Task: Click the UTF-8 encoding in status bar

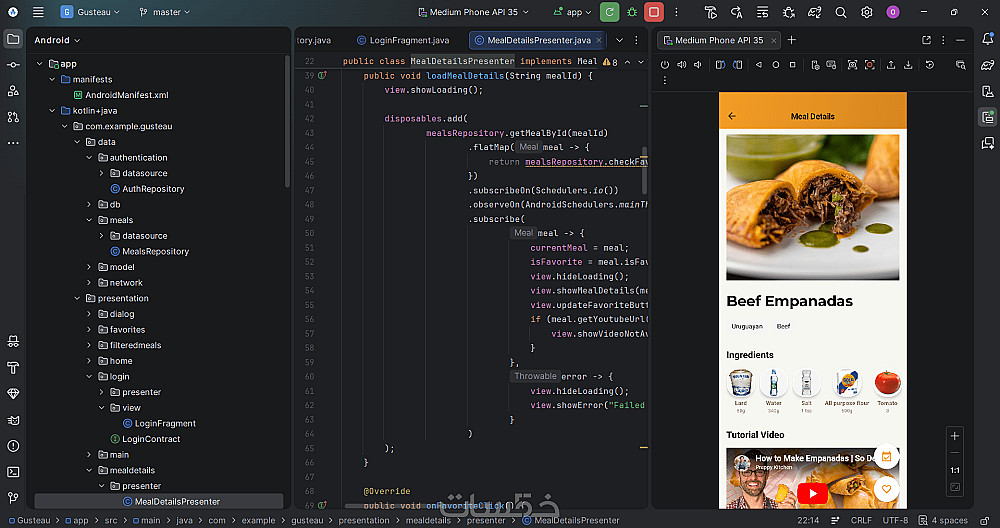Action: point(894,520)
